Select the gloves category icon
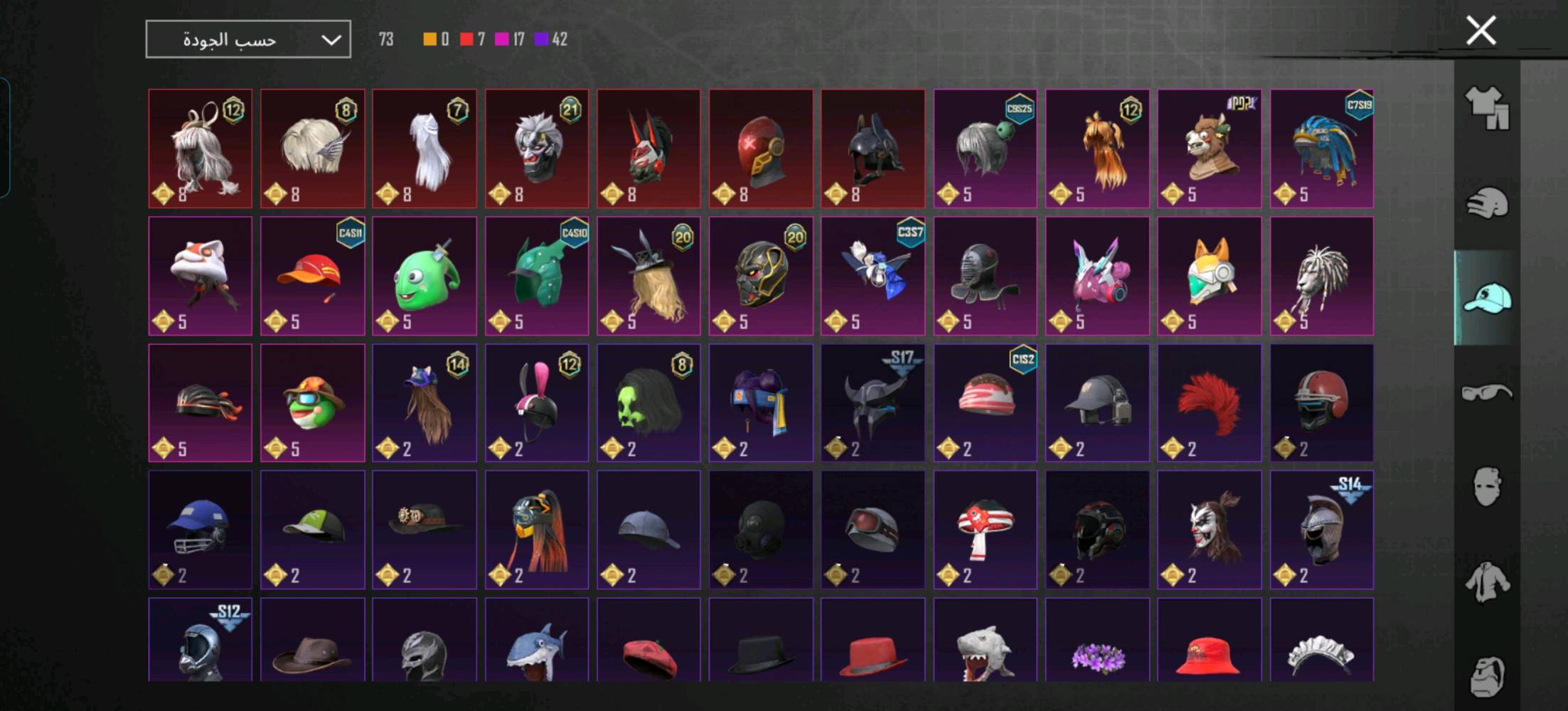The height and width of the screenshot is (711, 1568). pos(1487,203)
